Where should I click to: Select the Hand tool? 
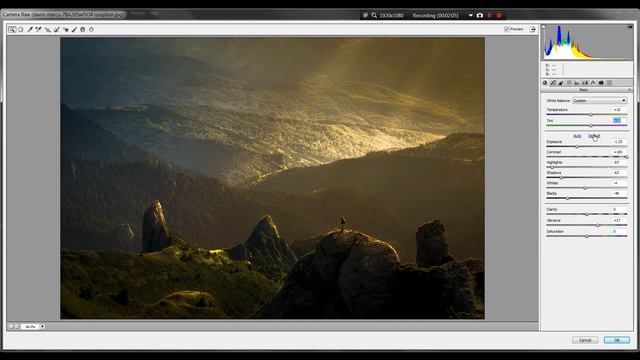(x=21, y=29)
